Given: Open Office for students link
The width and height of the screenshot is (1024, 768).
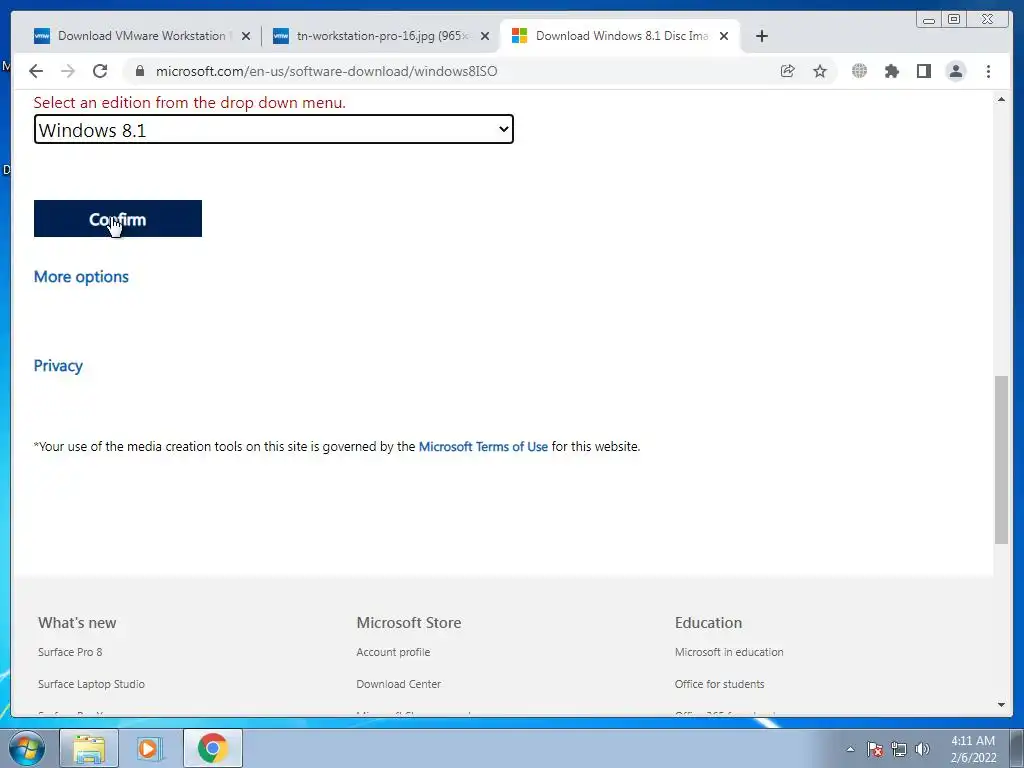Looking at the screenshot, I should [x=719, y=684].
